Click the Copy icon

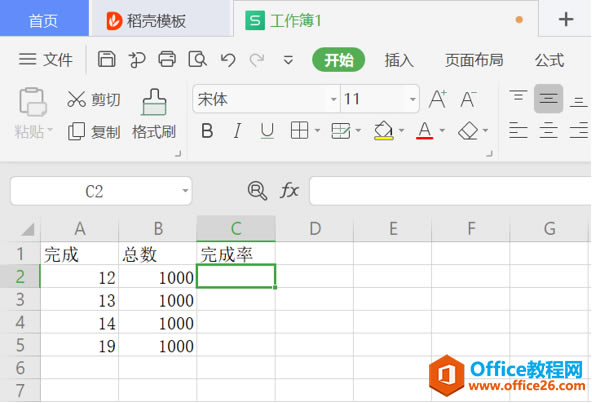(x=76, y=131)
